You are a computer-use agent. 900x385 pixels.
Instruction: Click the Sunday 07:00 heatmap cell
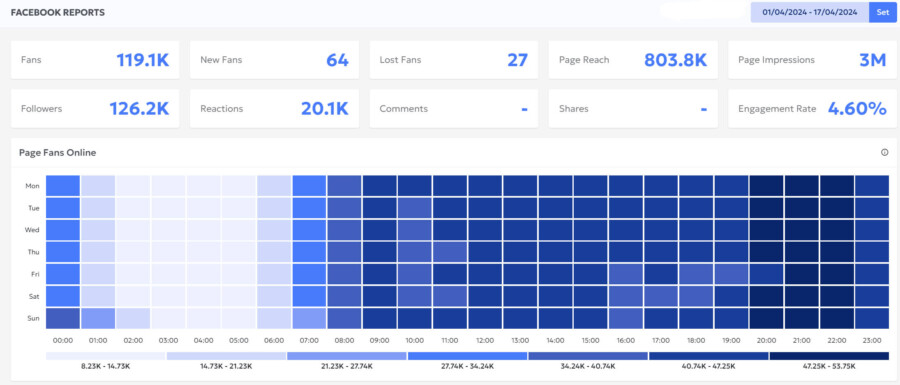[x=309, y=318]
